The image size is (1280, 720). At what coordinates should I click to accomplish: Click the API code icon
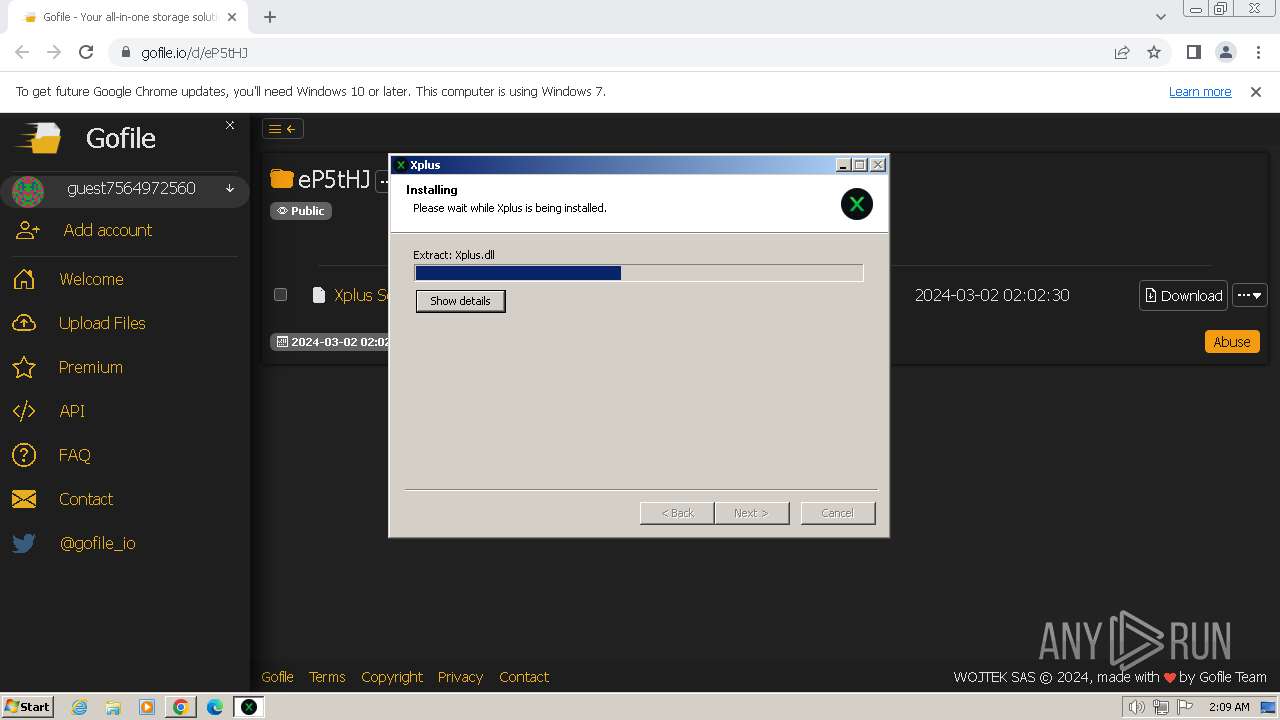[x=24, y=411]
